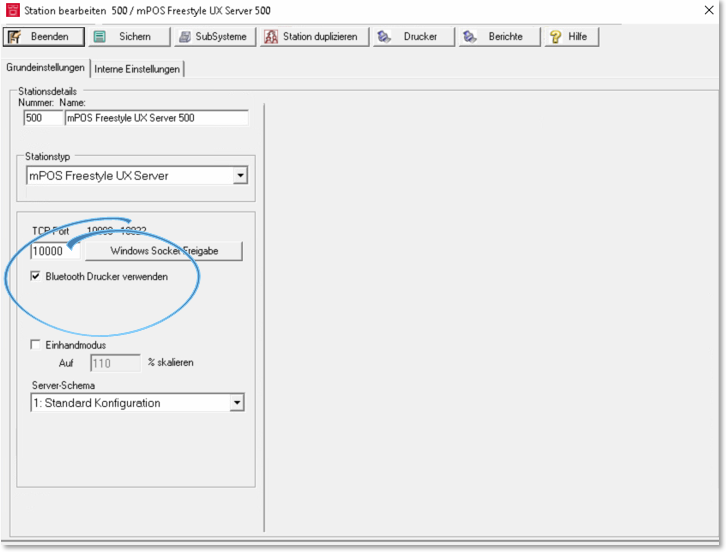Switch to Interne Einstellungen tab
Image resolution: width=726 pixels, height=552 pixels.
click(x=137, y=69)
